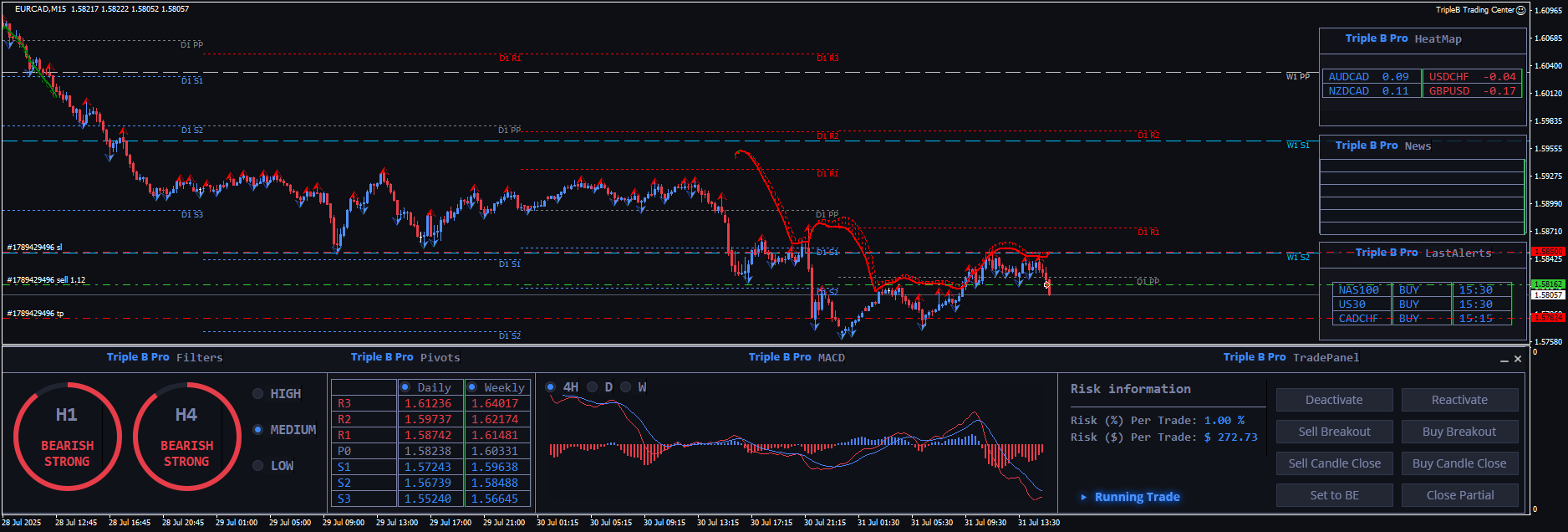This screenshot has height=532, width=1568.
Task: Click the red take profit price tag 1.57824
Action: (1548, 318)
